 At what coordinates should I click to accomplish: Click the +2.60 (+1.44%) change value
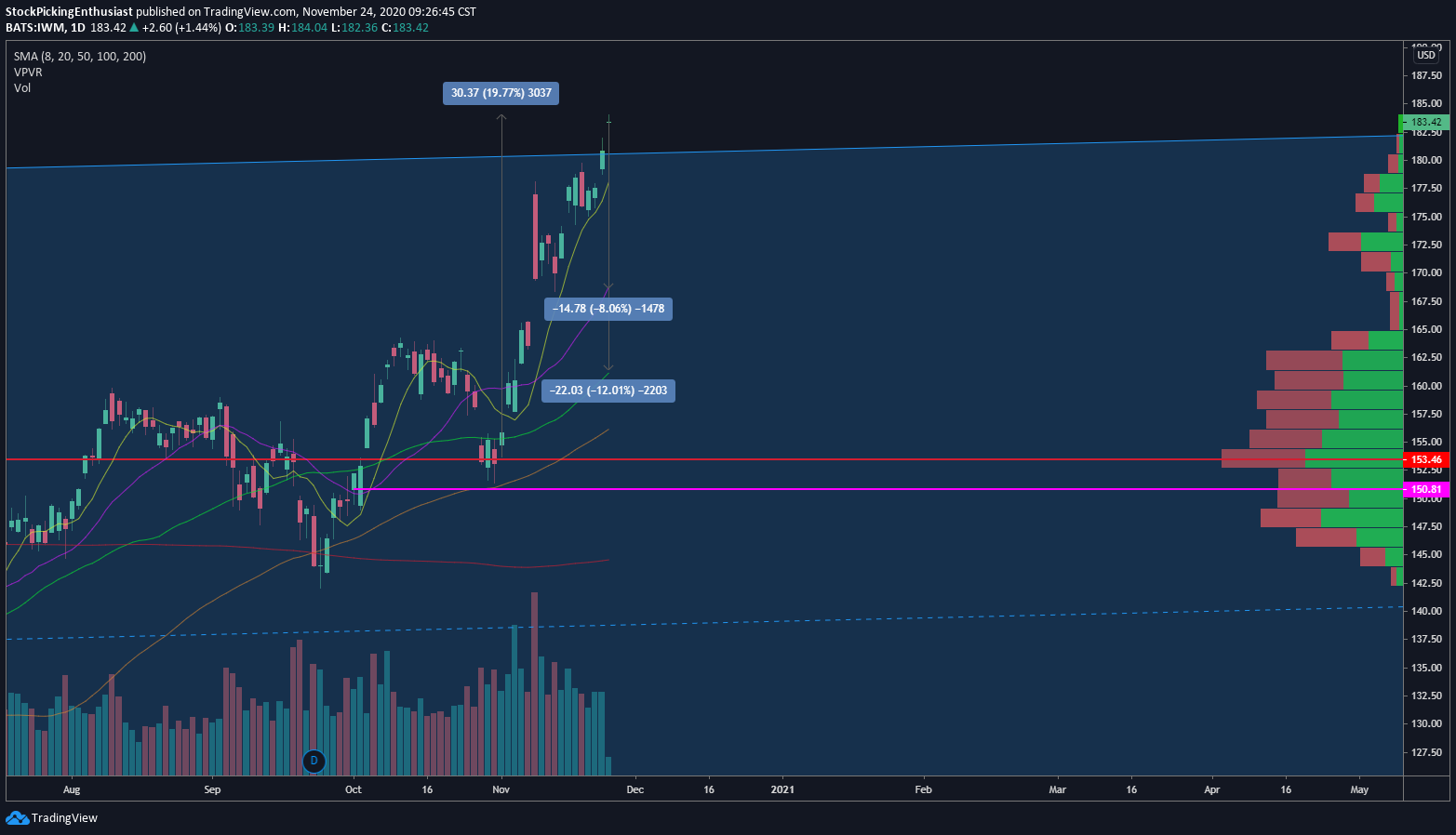coord(181,28)
